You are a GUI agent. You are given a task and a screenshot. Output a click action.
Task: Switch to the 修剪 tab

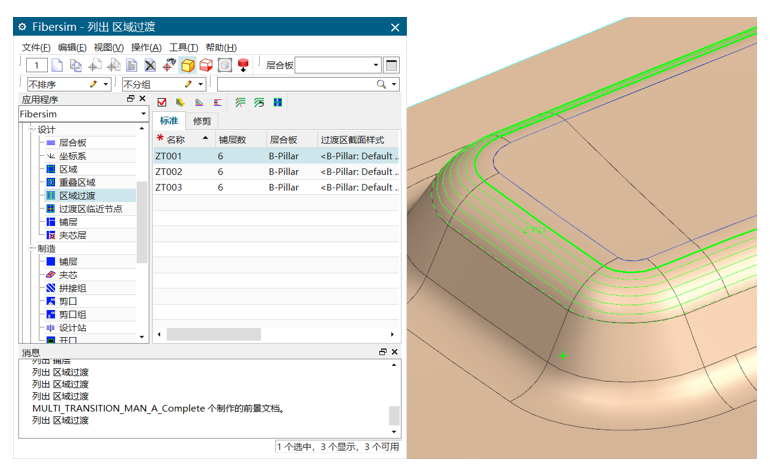click(202, 121)
